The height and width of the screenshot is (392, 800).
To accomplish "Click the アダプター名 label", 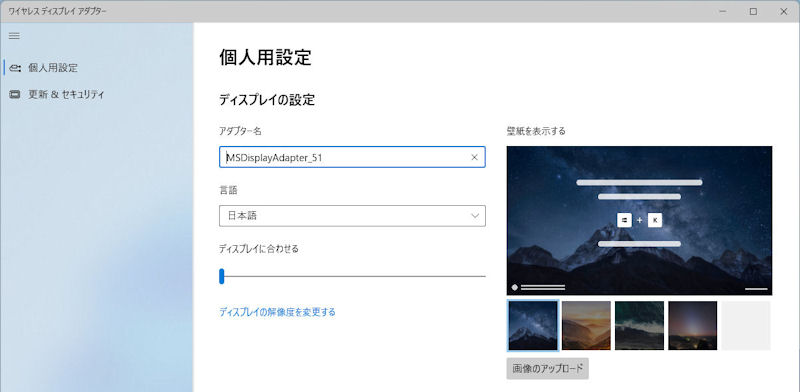I will [x=240, y=131].
